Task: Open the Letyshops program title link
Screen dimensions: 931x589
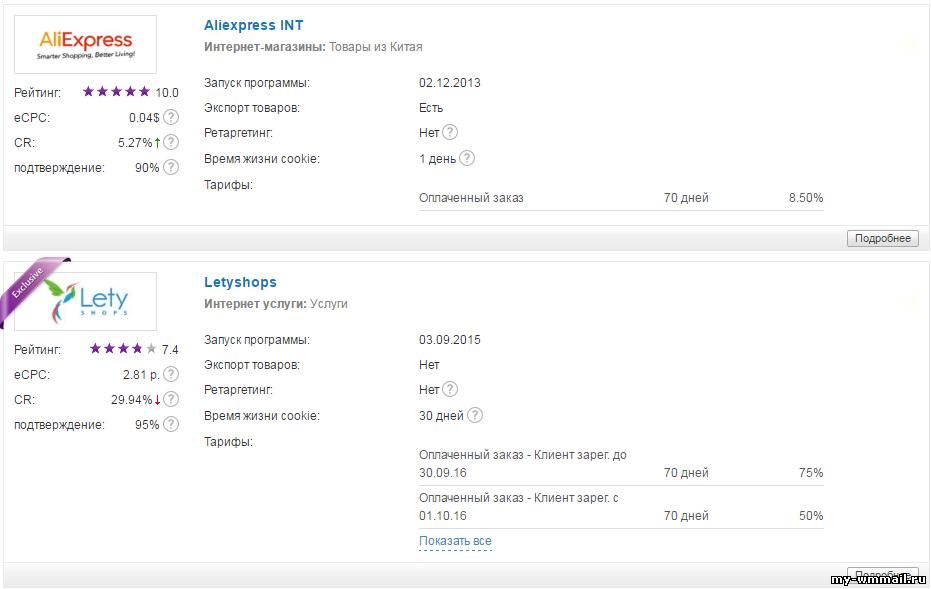Action: pos(240,282)
